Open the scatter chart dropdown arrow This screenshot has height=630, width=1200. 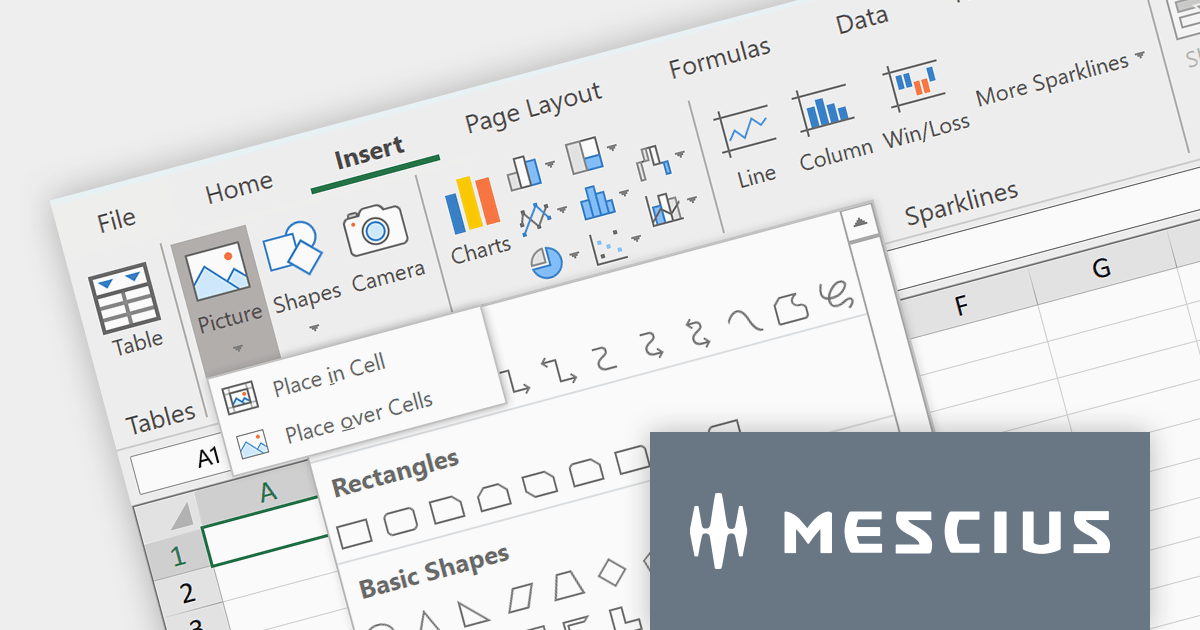point(635,238)
